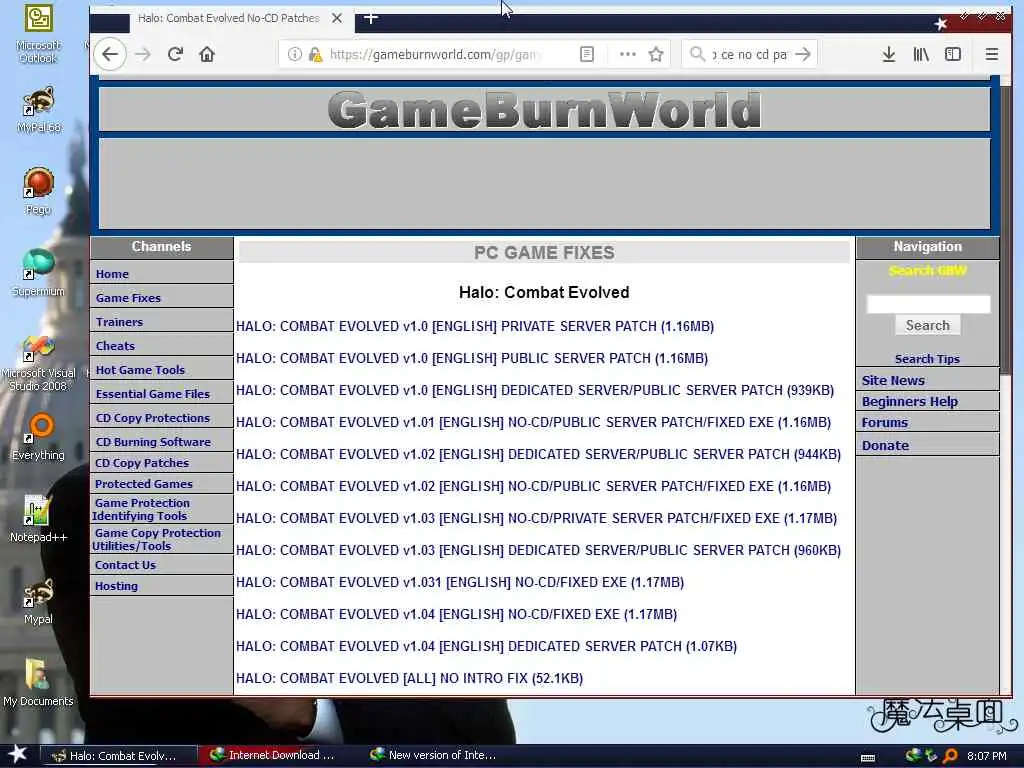Screen dimensions: 1024x768
Task: Open Microsoft Outlook desktop icon
Action: [x=38, y=33]
